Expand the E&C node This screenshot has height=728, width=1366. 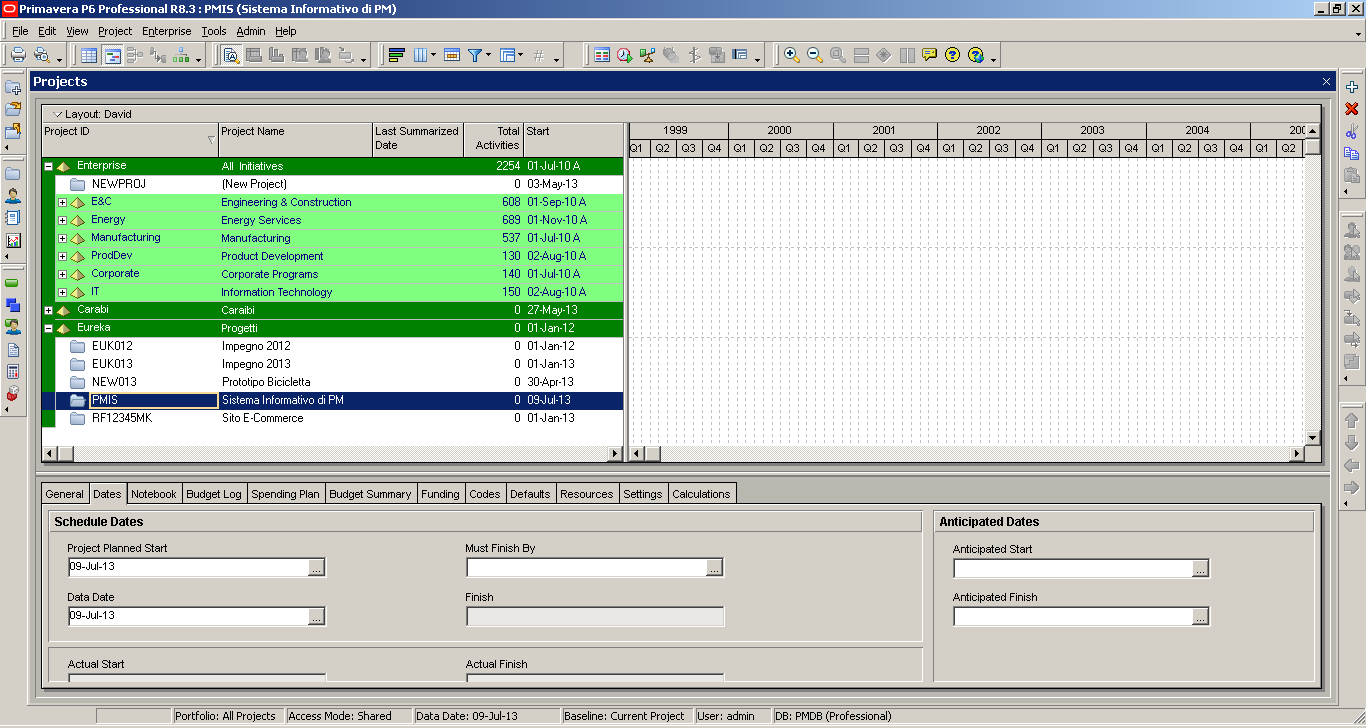pyautogui.click(x=62, y=203)
